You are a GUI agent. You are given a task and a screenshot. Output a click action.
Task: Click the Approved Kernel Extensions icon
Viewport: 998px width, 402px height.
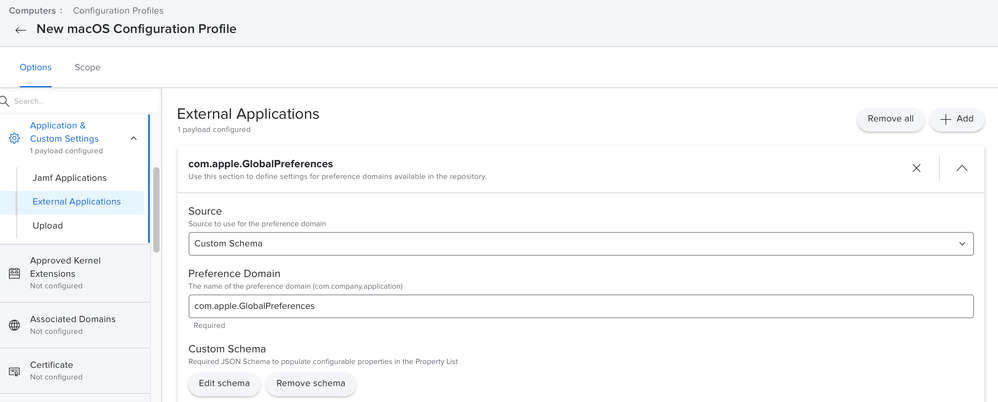tap(14, 273)
